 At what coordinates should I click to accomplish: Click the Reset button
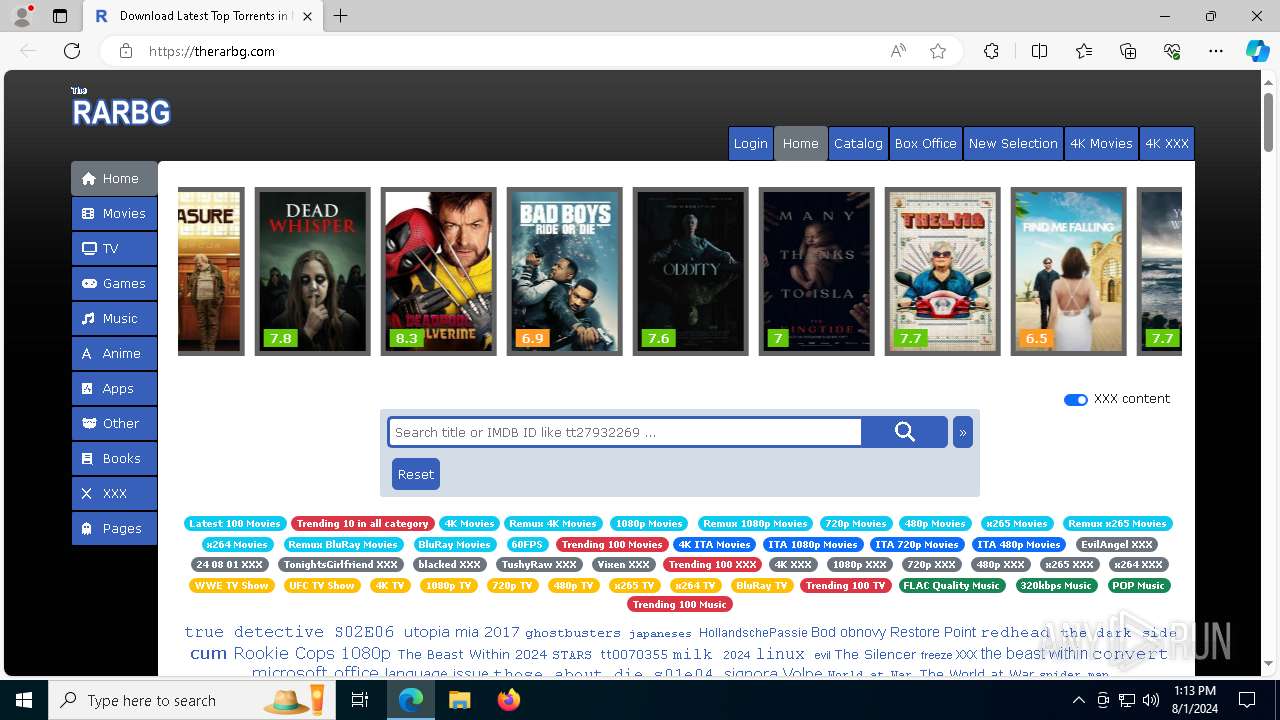click(416, 474)
